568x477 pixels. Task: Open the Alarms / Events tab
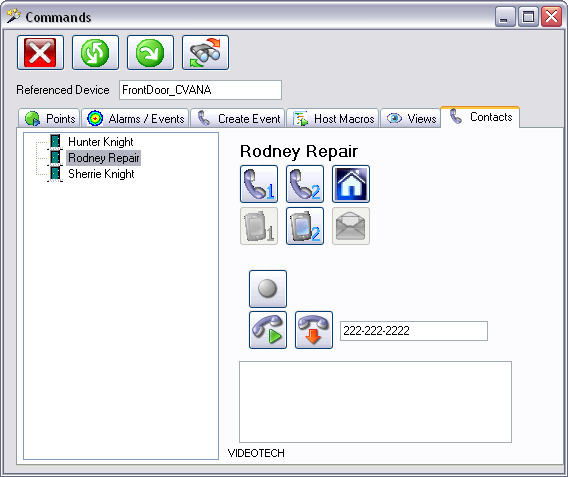(135, 118)
